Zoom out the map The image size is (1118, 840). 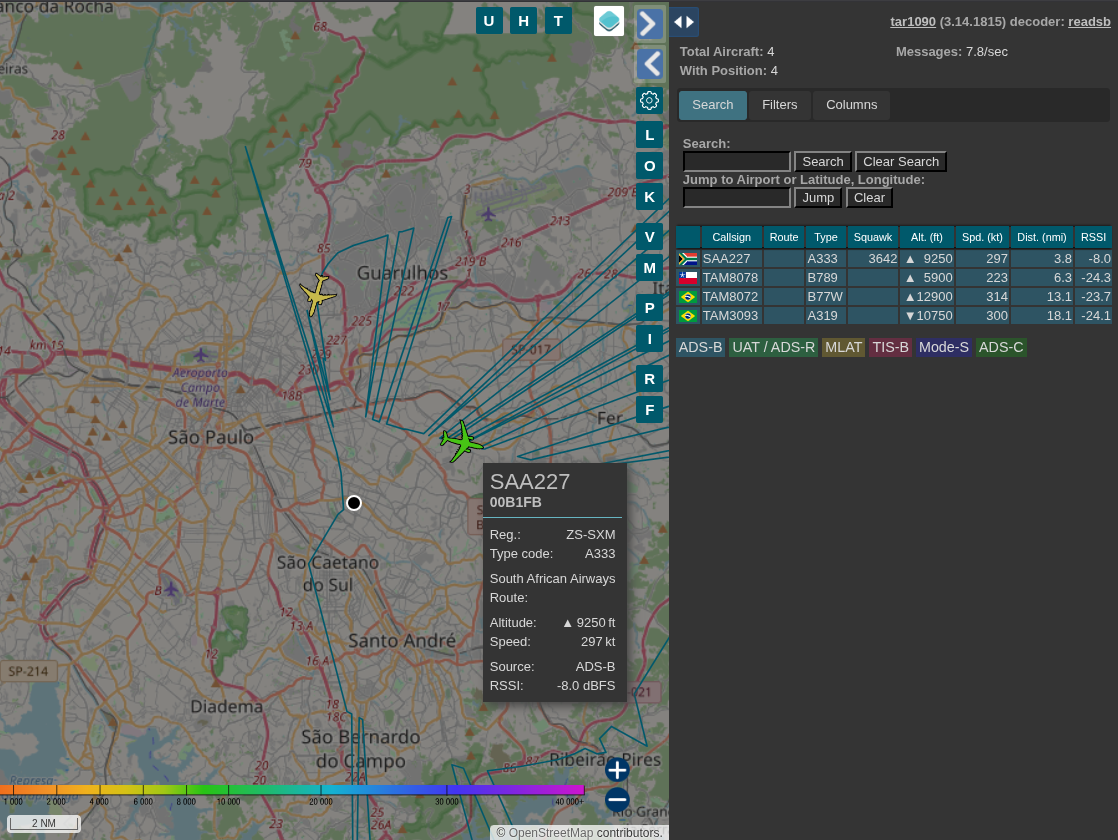pyautogui.click(x=617, y=799)
